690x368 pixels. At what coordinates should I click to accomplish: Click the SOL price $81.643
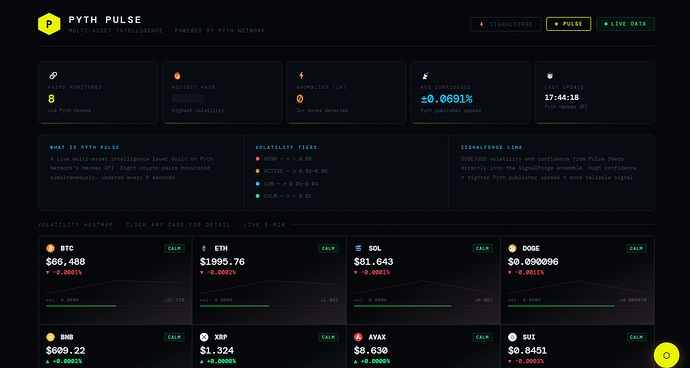(x=374, y=262)
